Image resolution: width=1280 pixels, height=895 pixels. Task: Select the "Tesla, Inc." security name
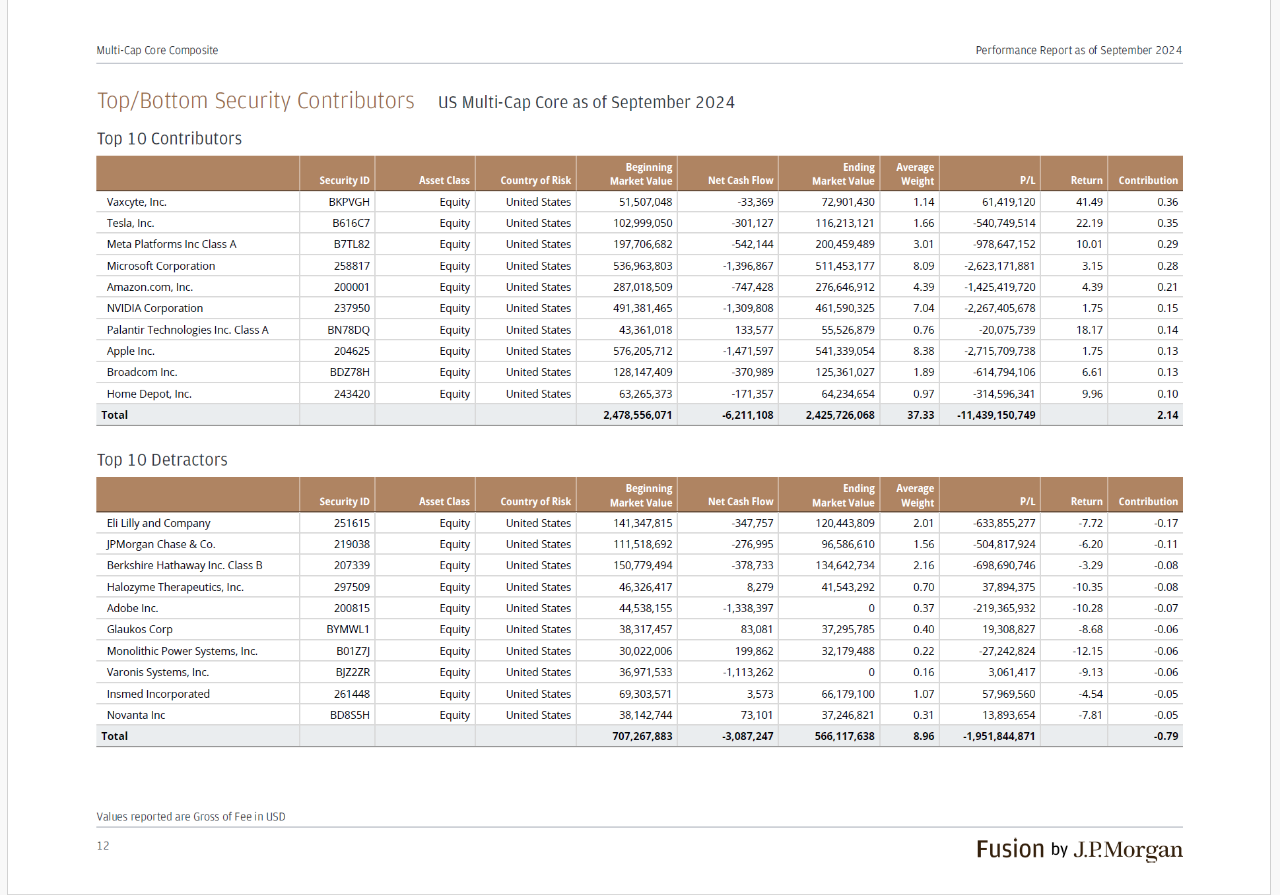click(x=130, y=223)
